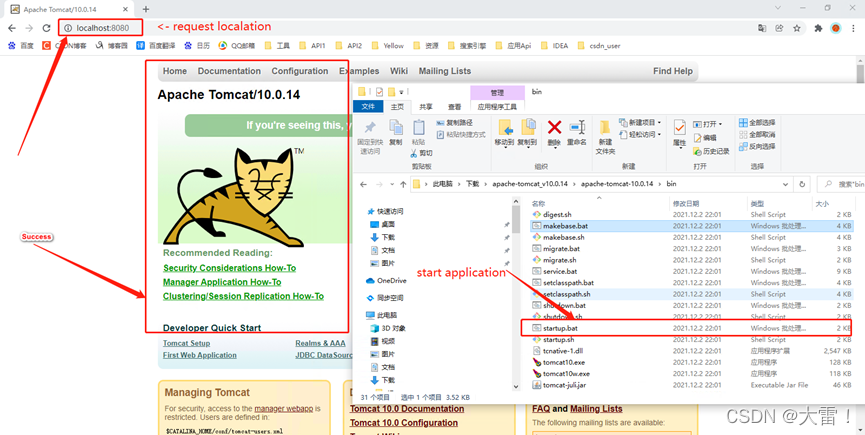Select 3D 对象 in Explorer sidebar

pos(388,328)
